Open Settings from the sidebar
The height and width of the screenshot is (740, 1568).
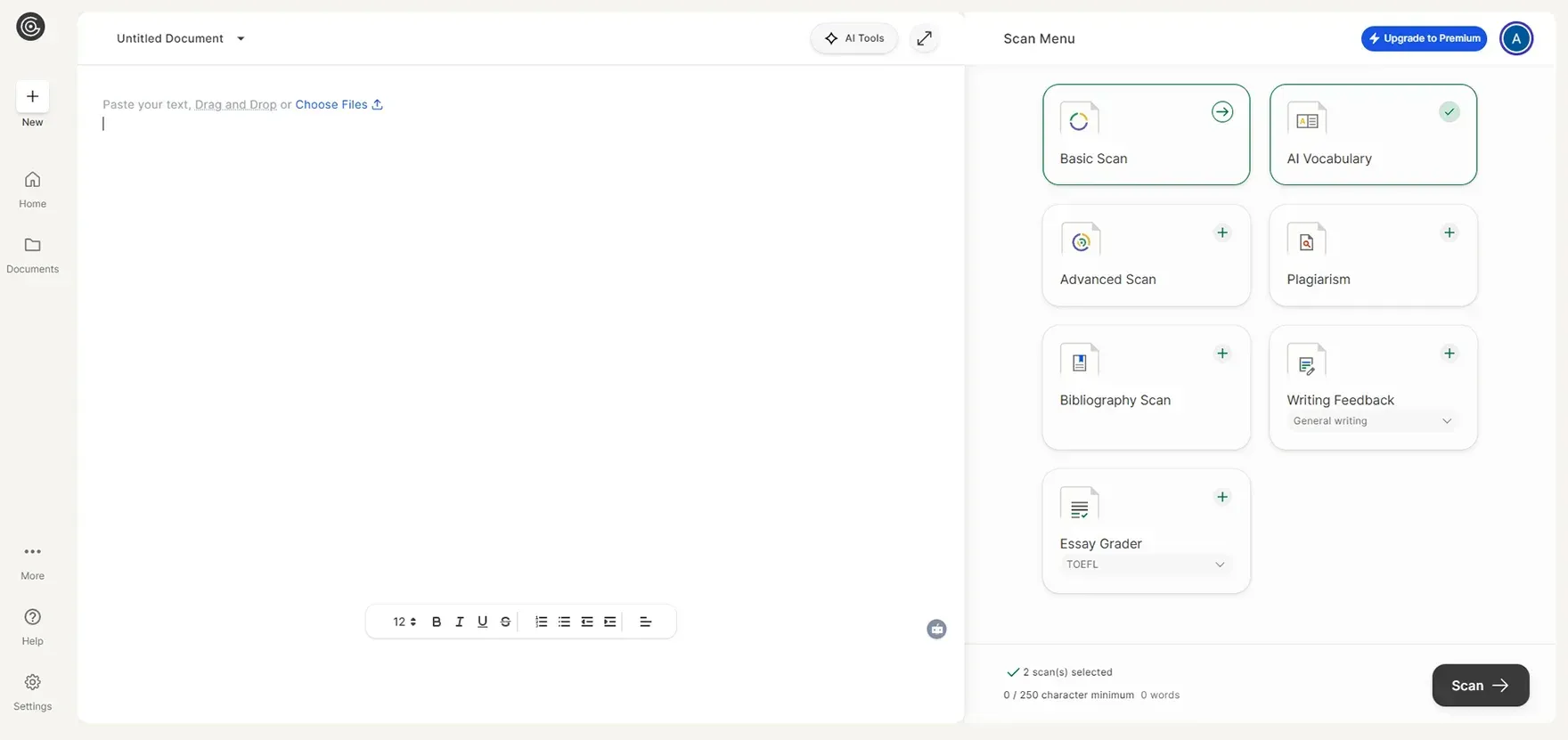click(32, 692)
